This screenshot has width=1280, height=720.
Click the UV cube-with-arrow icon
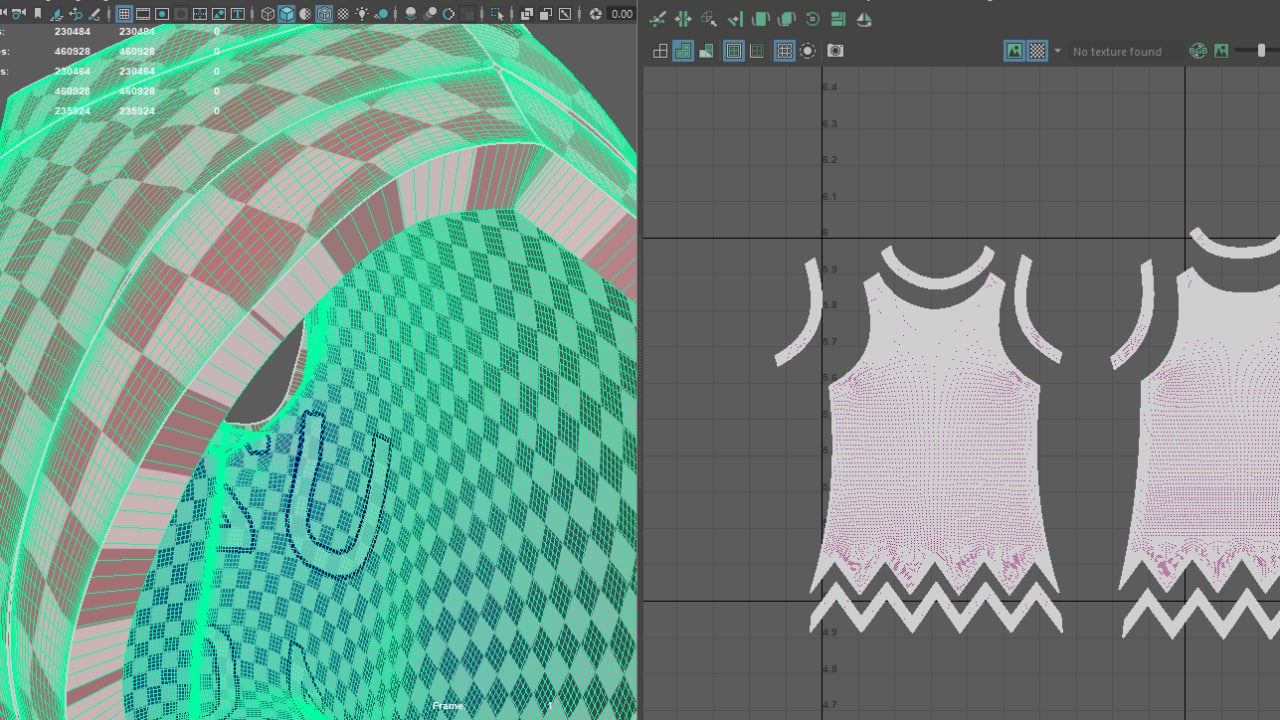pos(709,20)
